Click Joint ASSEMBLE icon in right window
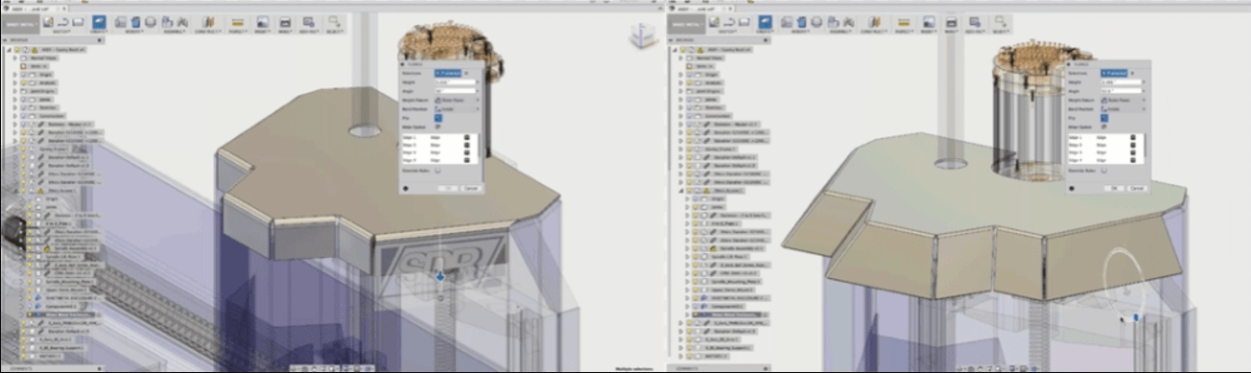The image size is (1251, 373). [x=849, y=22]
